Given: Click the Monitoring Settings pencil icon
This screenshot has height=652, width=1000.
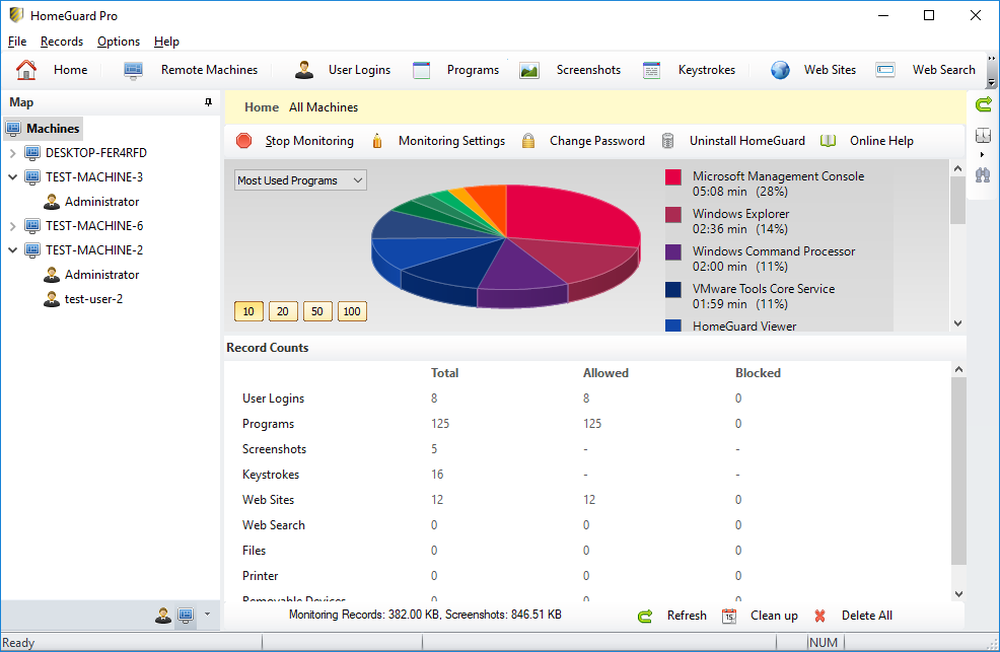Looking at the screenshot, I should pos(377,140).
